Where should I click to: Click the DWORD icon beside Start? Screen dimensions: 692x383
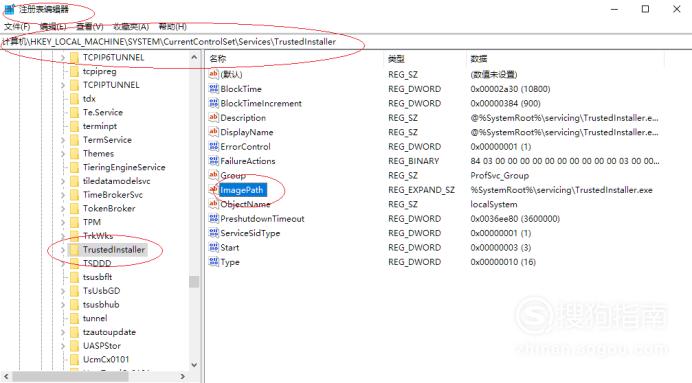point(214,247)
